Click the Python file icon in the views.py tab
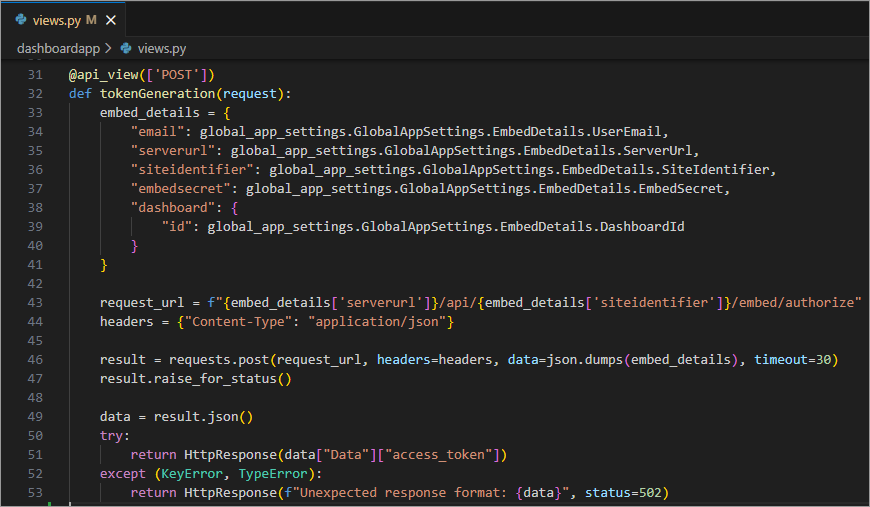Viewport: 870px width, 507px height. pos(21,20)
